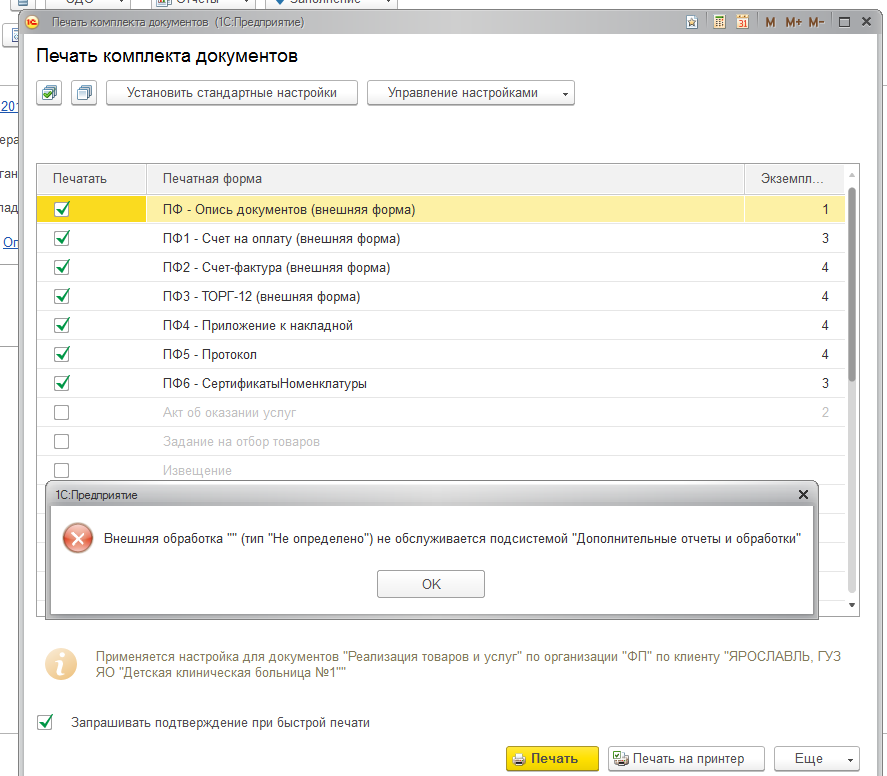
Task: Open the calculator icon in title bar
Action: pos(719,21)
